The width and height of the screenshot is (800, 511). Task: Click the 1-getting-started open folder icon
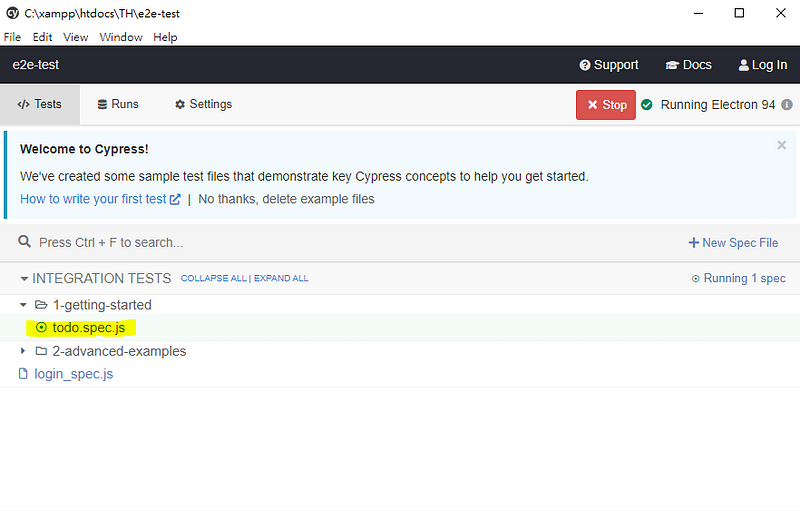click(x=41, y=305)
